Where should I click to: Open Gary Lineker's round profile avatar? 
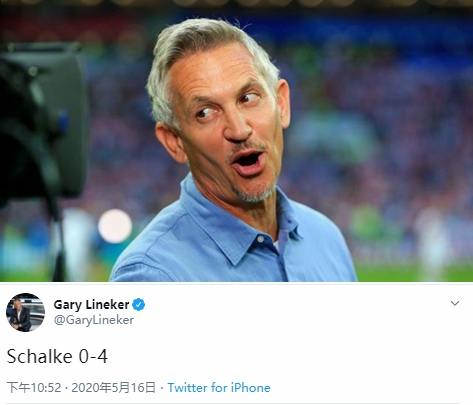click(x=25, y=312)
